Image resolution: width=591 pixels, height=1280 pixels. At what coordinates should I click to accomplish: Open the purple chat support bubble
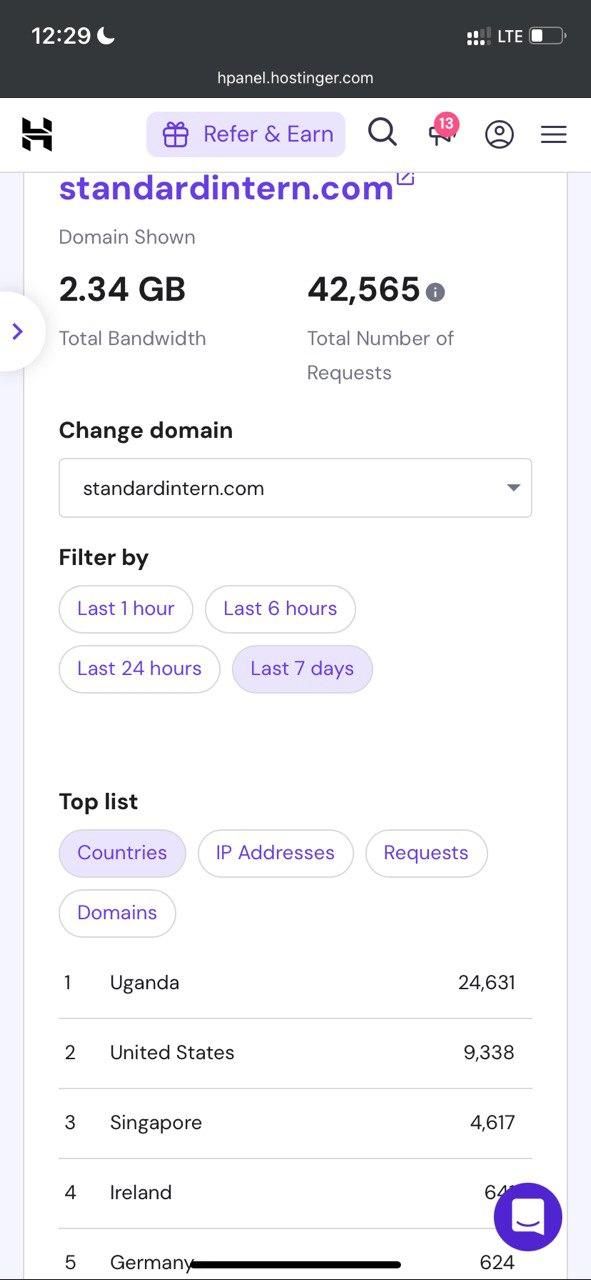tap(528, 1217)
